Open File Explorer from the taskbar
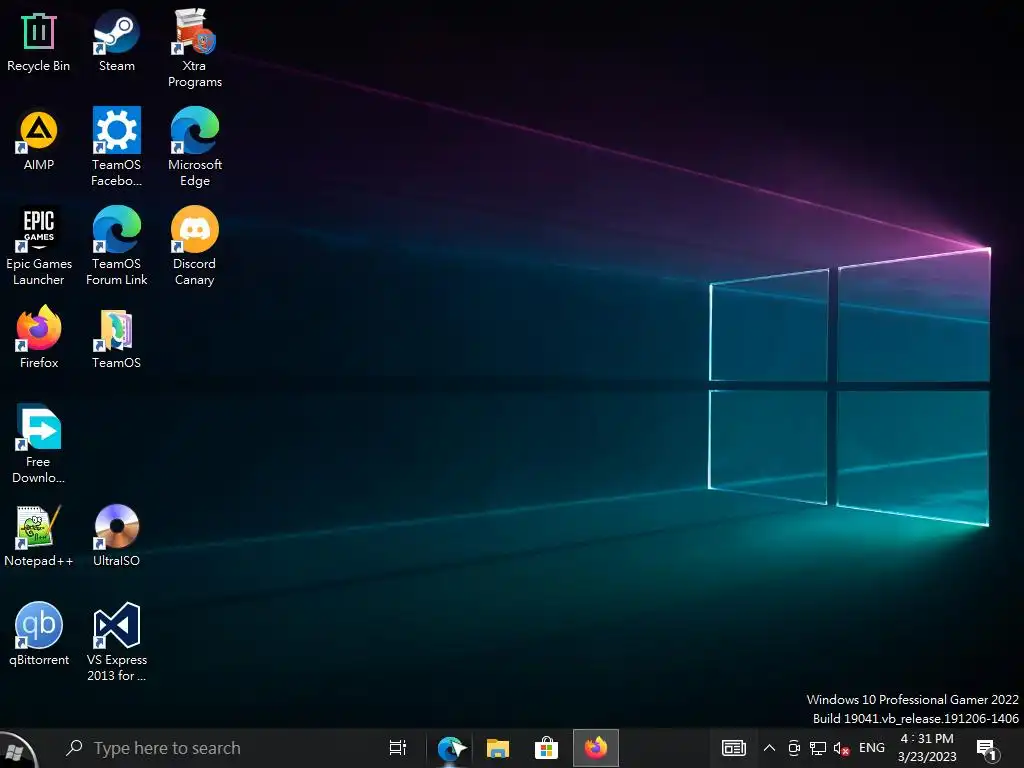The width and height of the screenshot is (1024, 768). [498, 748]
